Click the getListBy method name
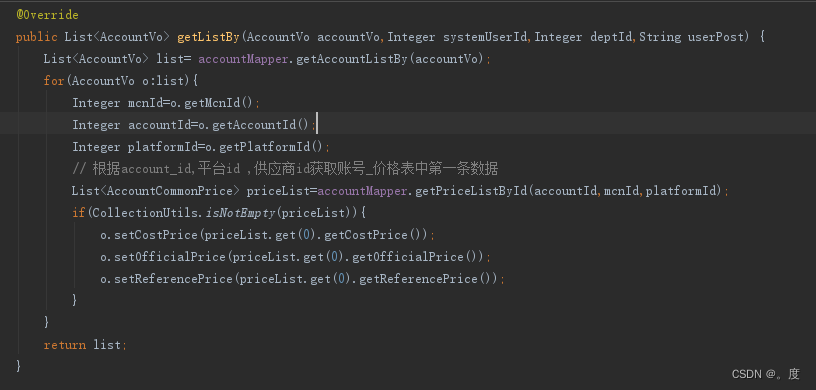Viewport: 816px width, 390px height. point(208,37)
